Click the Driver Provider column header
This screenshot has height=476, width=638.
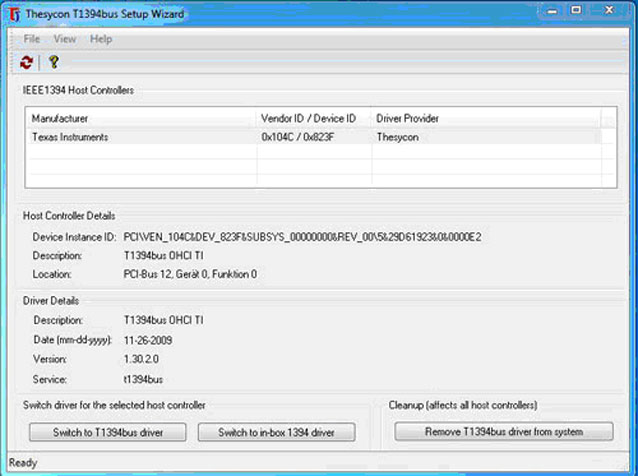(485, 119)
